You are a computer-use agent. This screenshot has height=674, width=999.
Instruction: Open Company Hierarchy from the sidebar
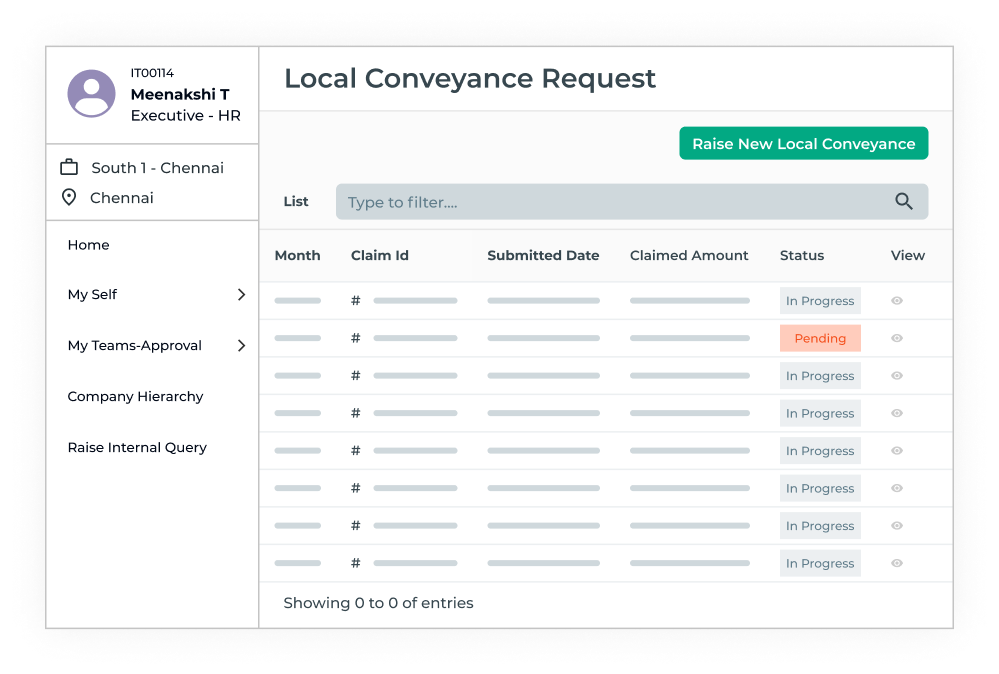point(135,397)
